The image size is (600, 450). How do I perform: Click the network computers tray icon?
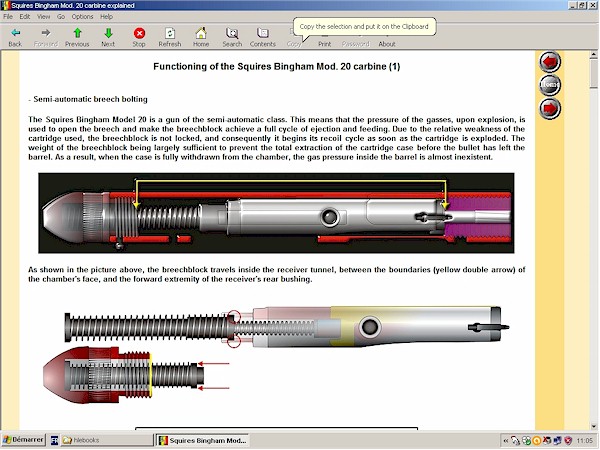(x=557, y=441)
